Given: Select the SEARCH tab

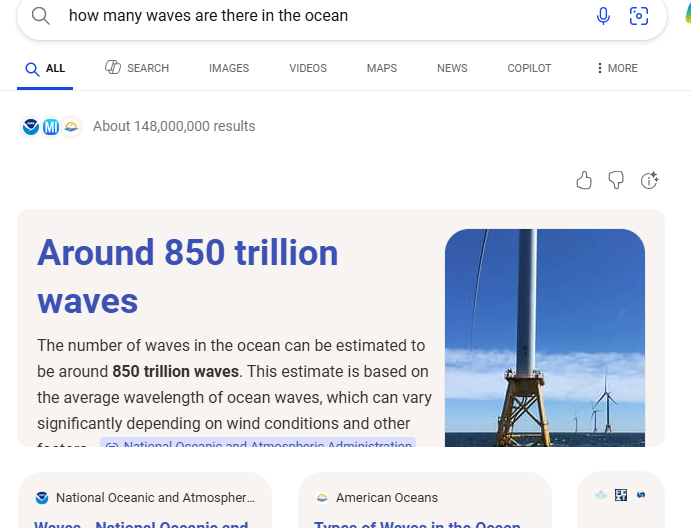Looking at the screenshot, I should 138,68.
